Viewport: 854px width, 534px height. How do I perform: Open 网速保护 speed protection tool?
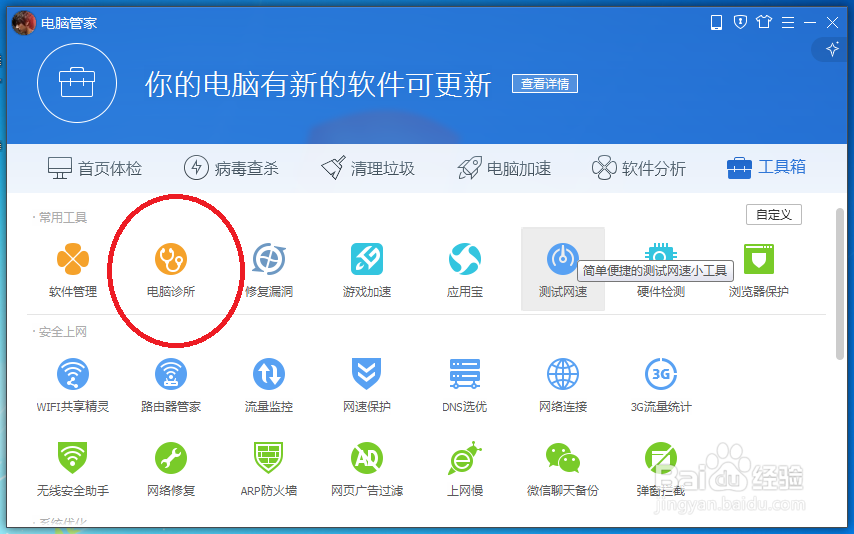tap(367, 385)
